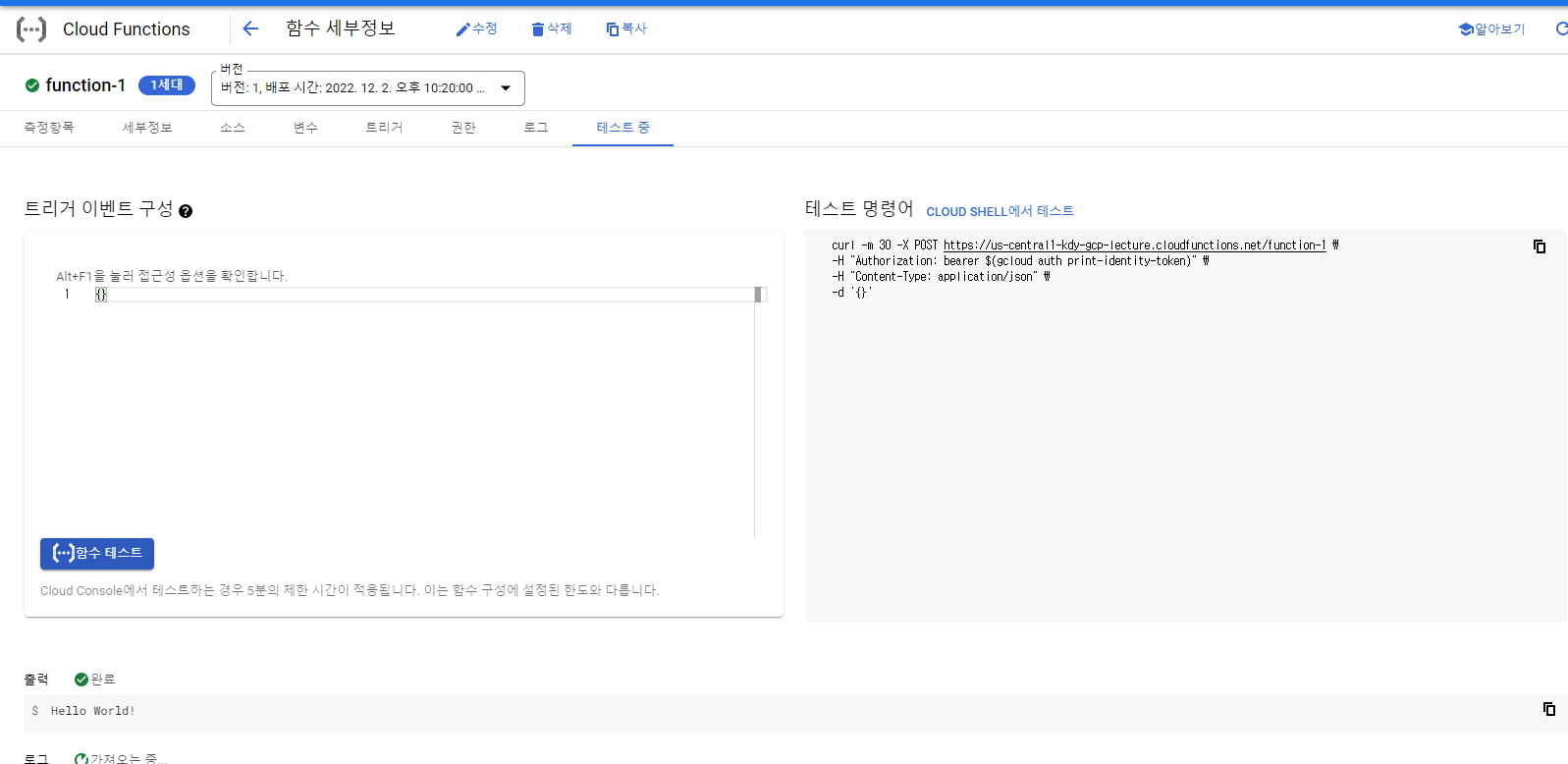Click the 함수 테스트 button
Viewport: 1568px width, 764px height.
[x=97, y=554]
